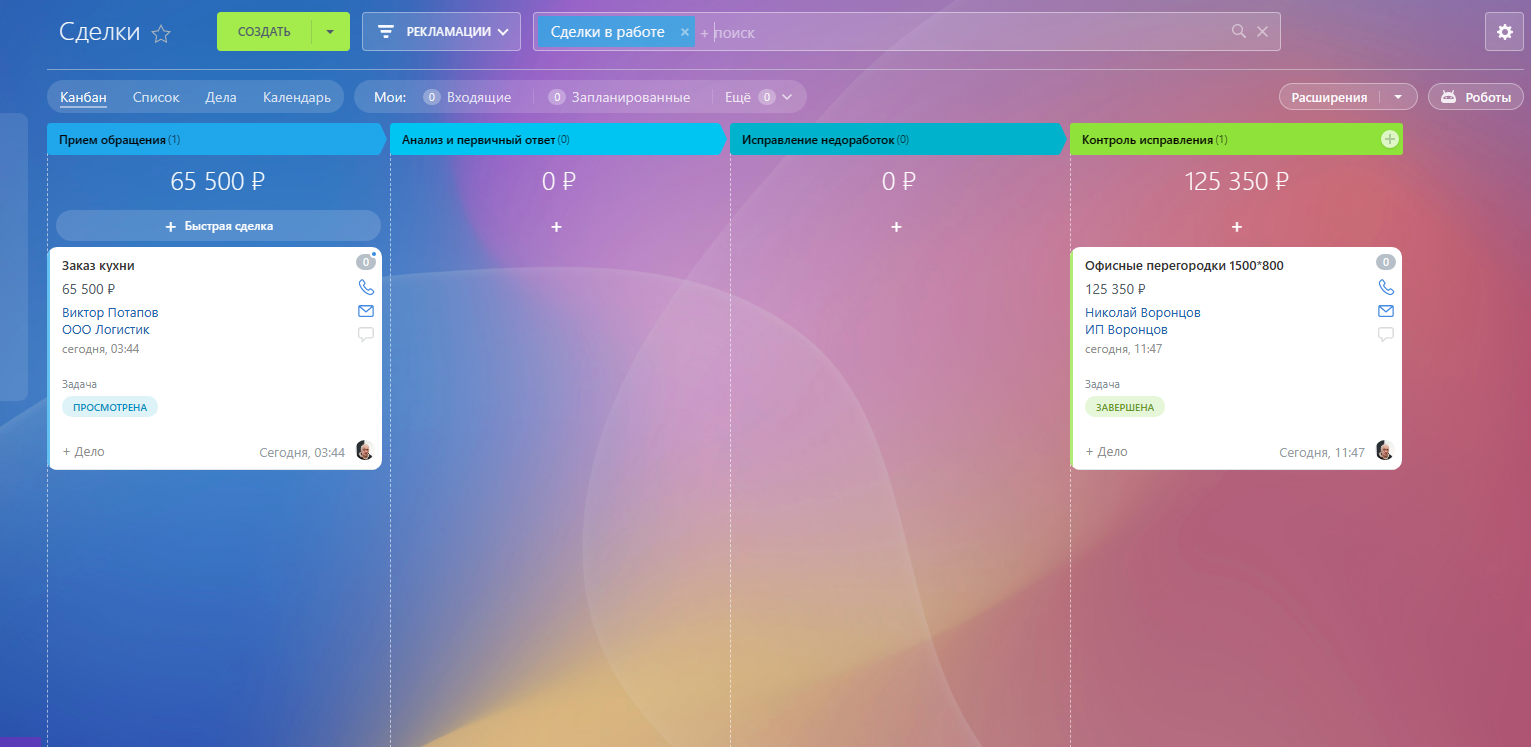
Task: Switch to Канбан view
Action: pyautogui.click(x=83, y=97)
